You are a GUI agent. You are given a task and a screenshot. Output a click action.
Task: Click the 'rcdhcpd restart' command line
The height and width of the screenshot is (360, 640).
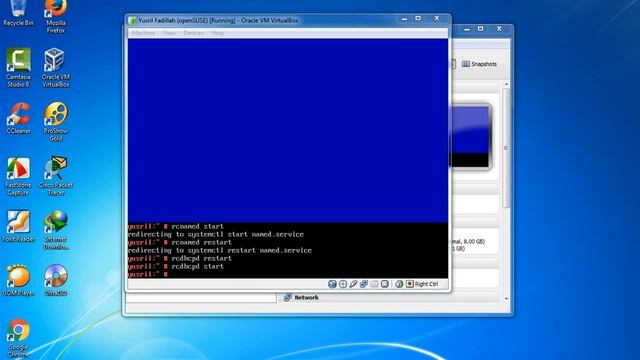coord(180,258)
